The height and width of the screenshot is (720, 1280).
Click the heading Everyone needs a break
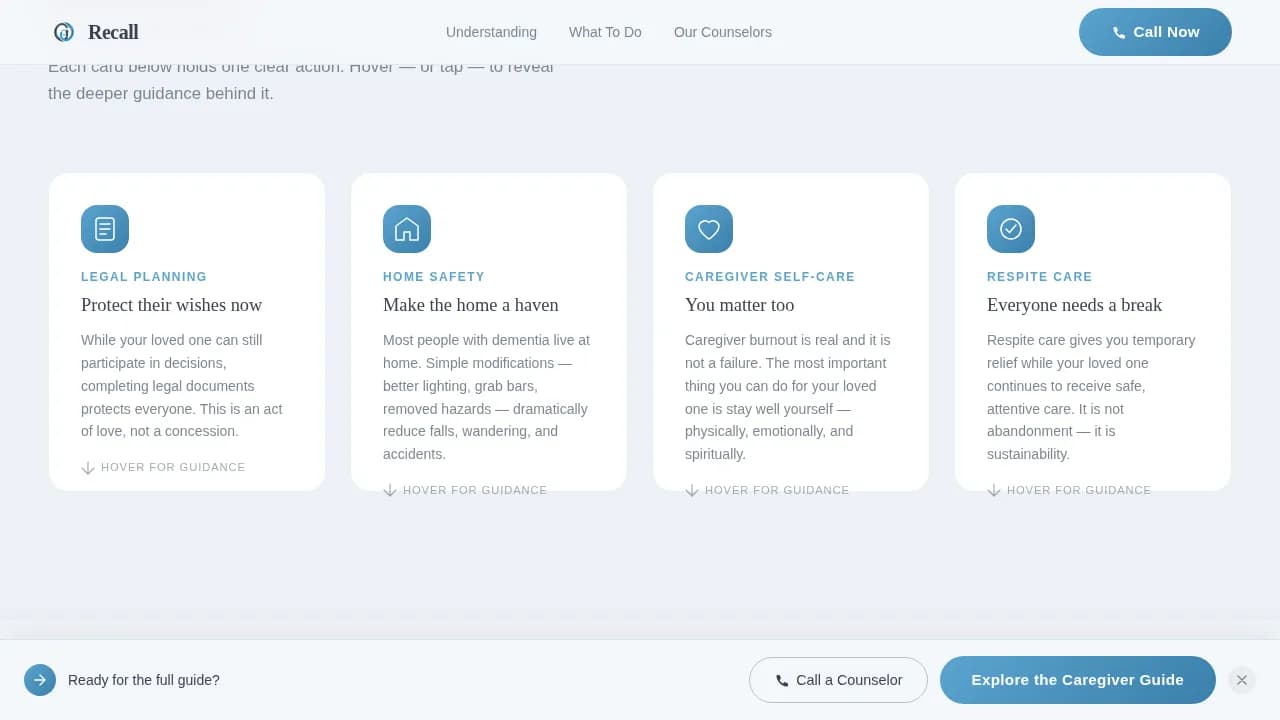coord(1075,305)
